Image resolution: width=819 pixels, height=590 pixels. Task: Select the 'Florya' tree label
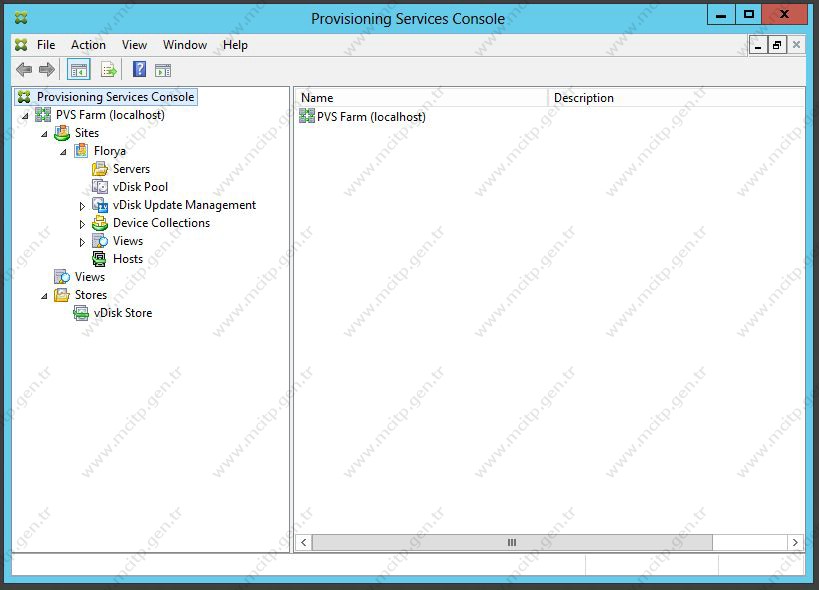pyautogui.click(x=110, y=151)
